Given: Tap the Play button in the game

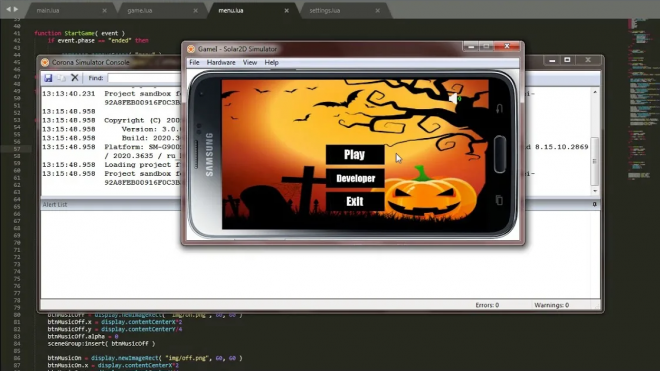Looking at the screenshot, I should pyautogui.click(x=355, y=155).
